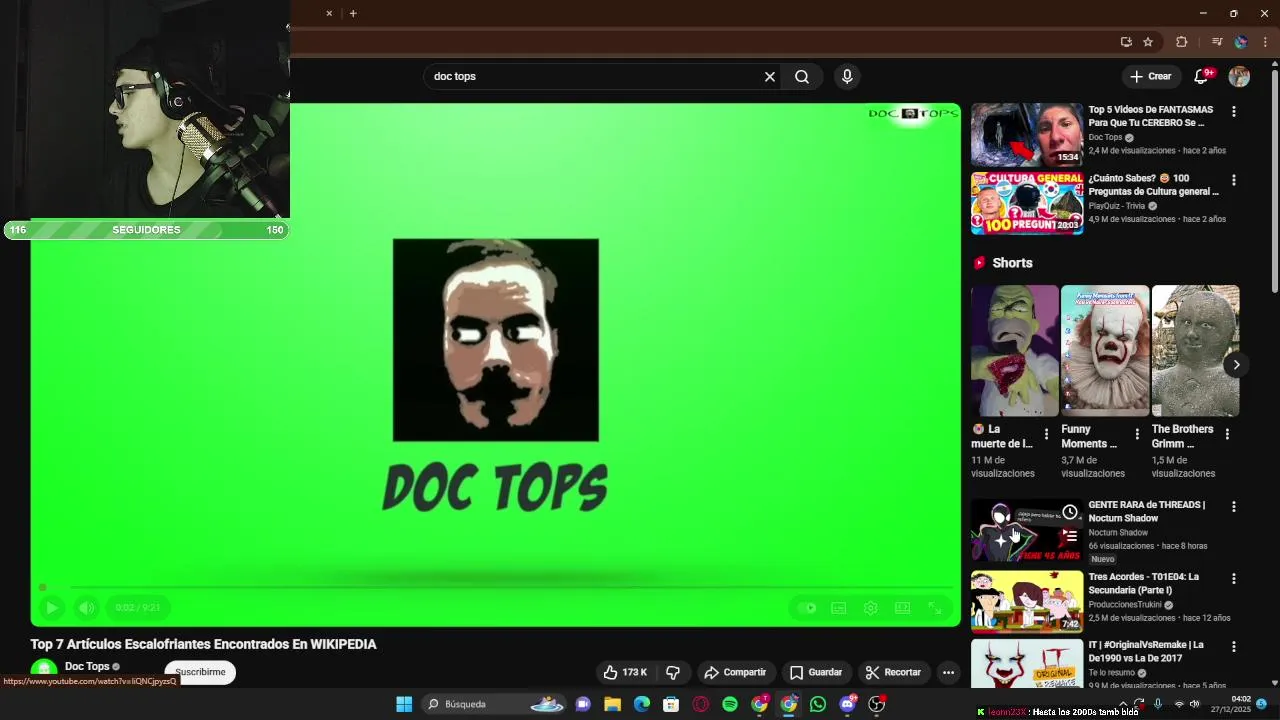Open 'IT | #OriginalVsRemake' video title
Image resolution: width=1280 pixels, height=720 pixels.
pyautogui.click(x=1146, y=652)
